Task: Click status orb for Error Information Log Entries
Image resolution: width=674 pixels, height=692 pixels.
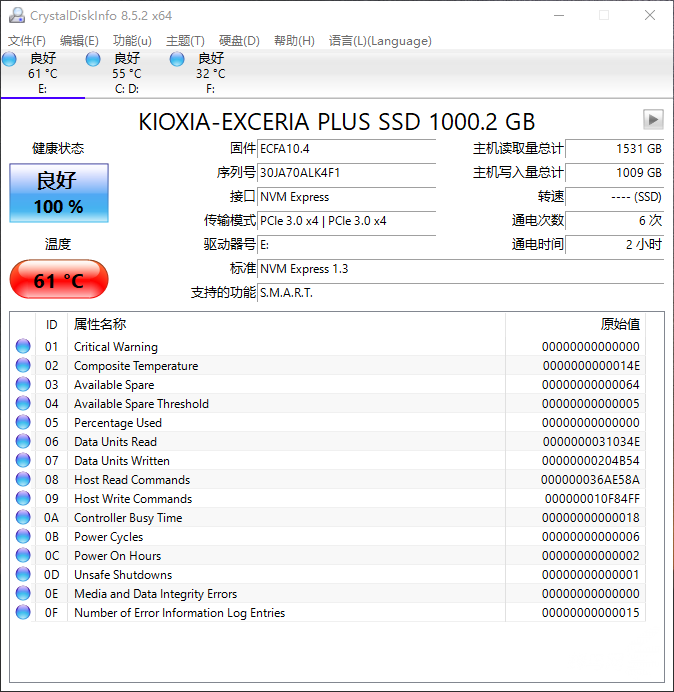Action: point(23,612)
